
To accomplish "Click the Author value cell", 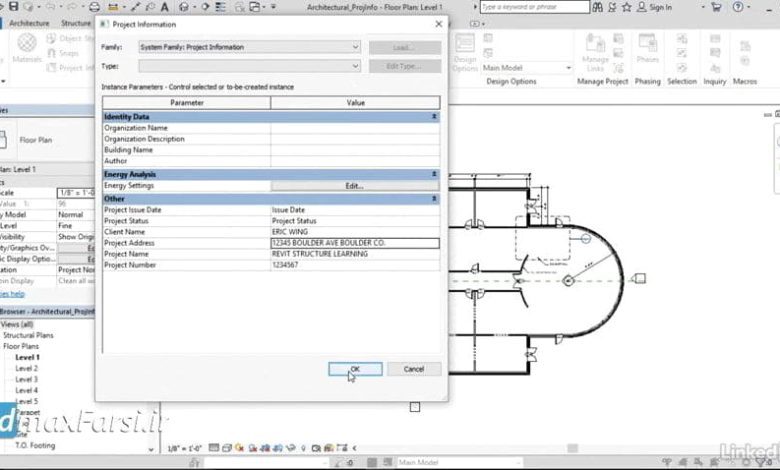I will point(355,161).
